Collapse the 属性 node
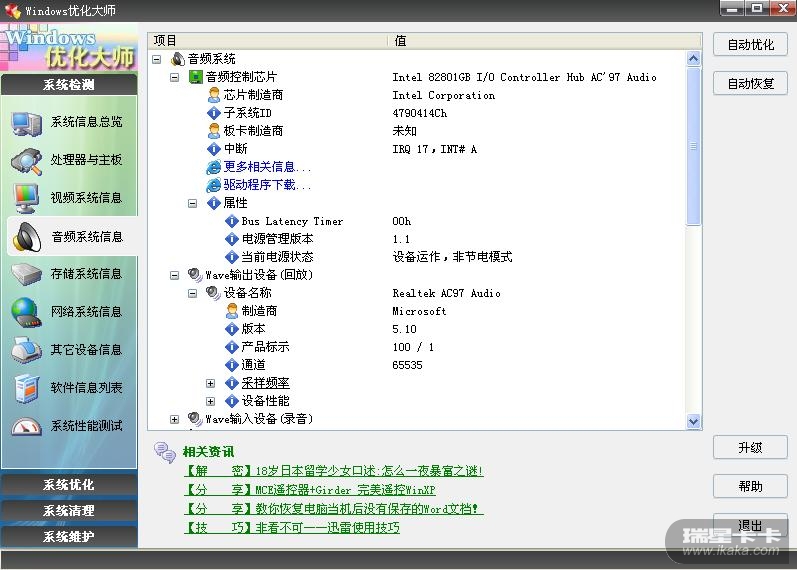Viewport: 797px width, 570px height. (192, 203)
